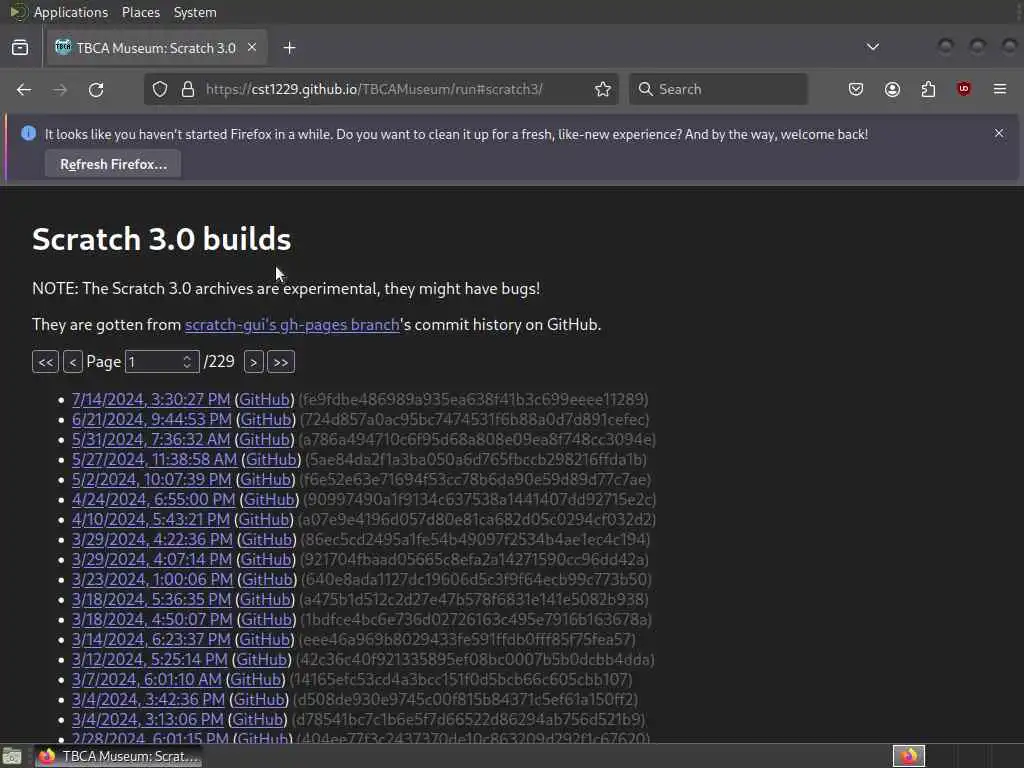Open the 5/27/2024, 11:38:58 AM build
The image size is (1024, 768).
tap(154, 459)
